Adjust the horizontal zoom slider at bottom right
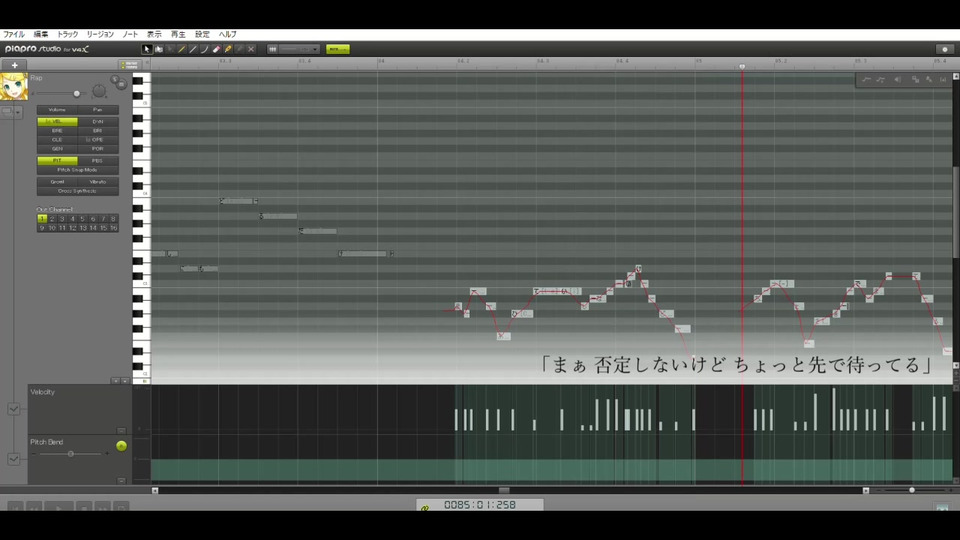This screenshot has width=960, height=540. point(912,490)
